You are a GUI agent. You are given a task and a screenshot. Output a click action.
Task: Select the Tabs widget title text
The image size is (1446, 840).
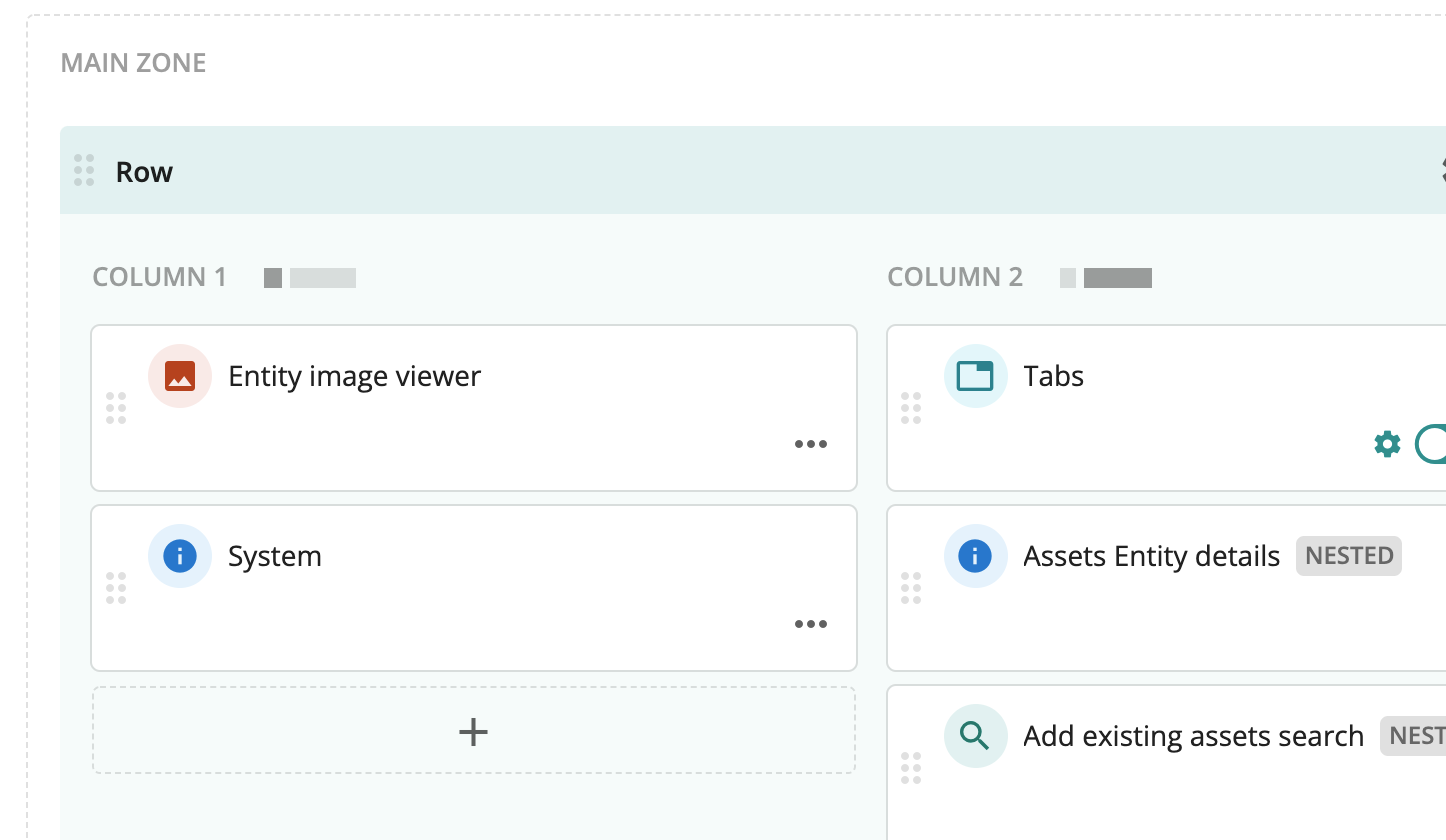(1054, 376)
